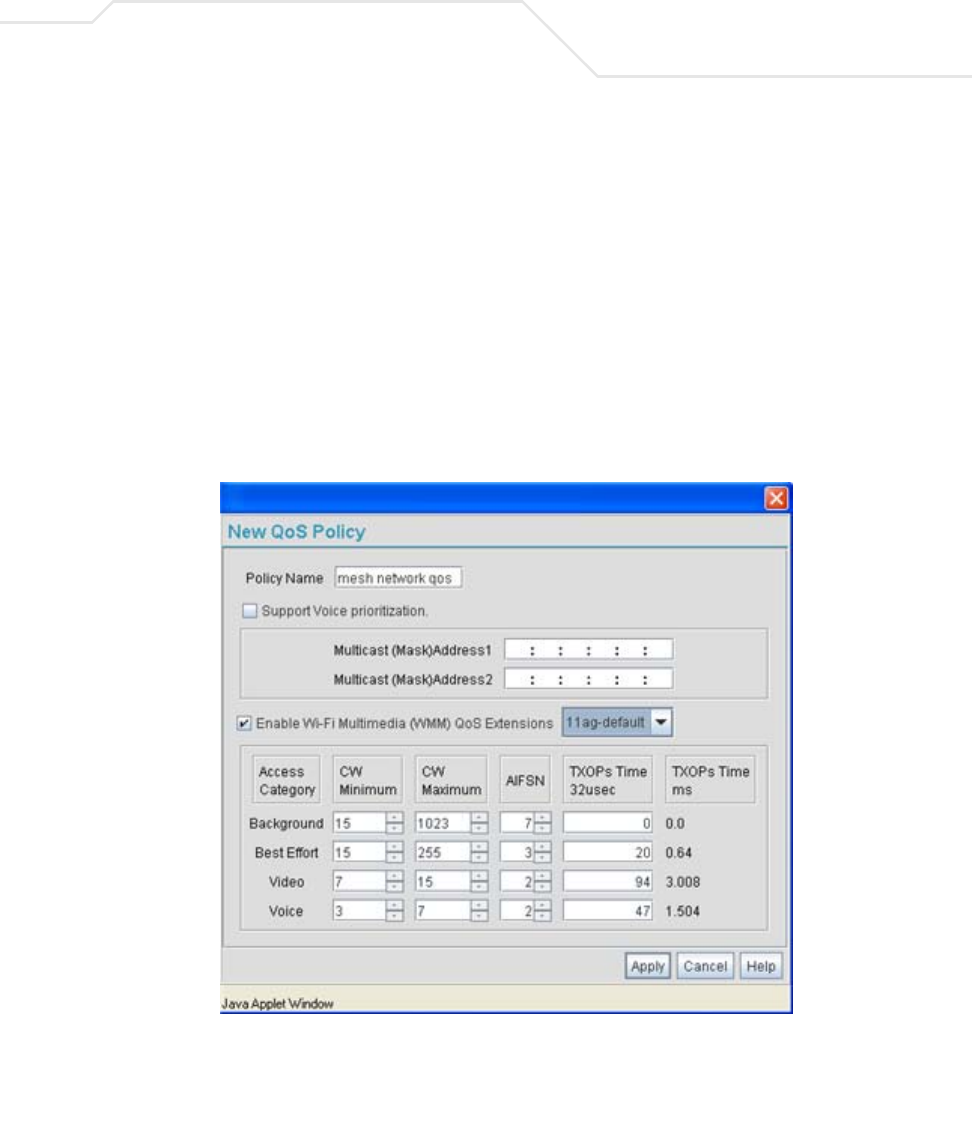Screen dimensions: 972x1122
Task: Adjust the Voice CW Minimum spinner
Action: (x=394, y=911)
